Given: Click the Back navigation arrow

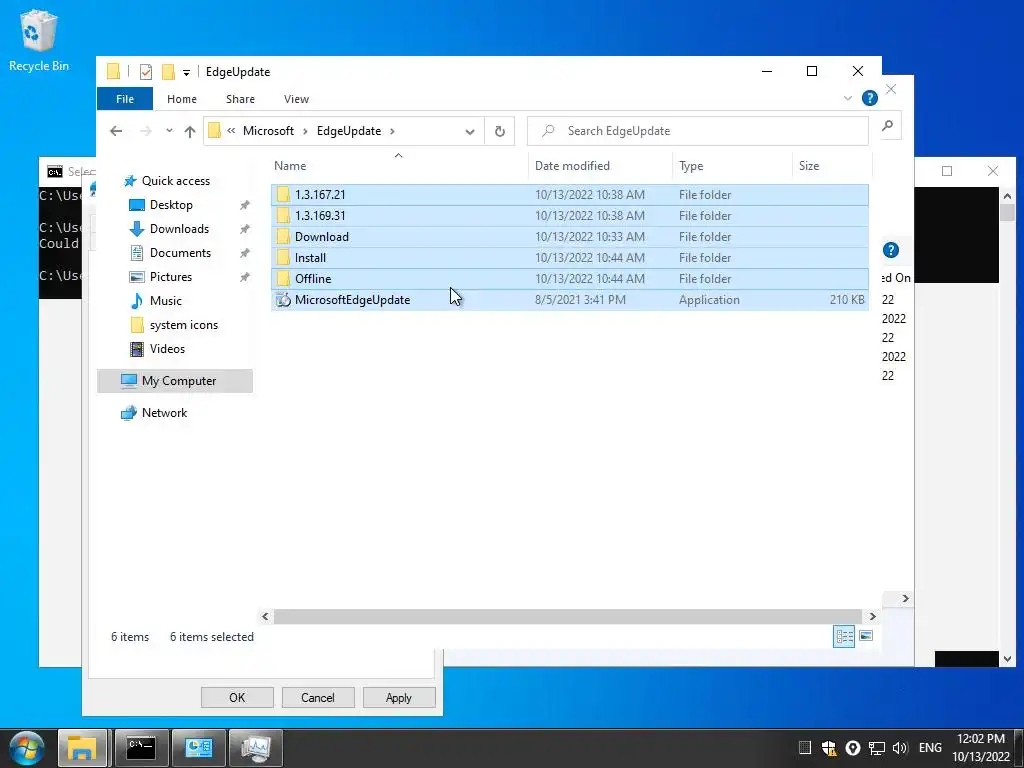Looking at the screenshot, I should pyautogui.click(x=116, y=131).
